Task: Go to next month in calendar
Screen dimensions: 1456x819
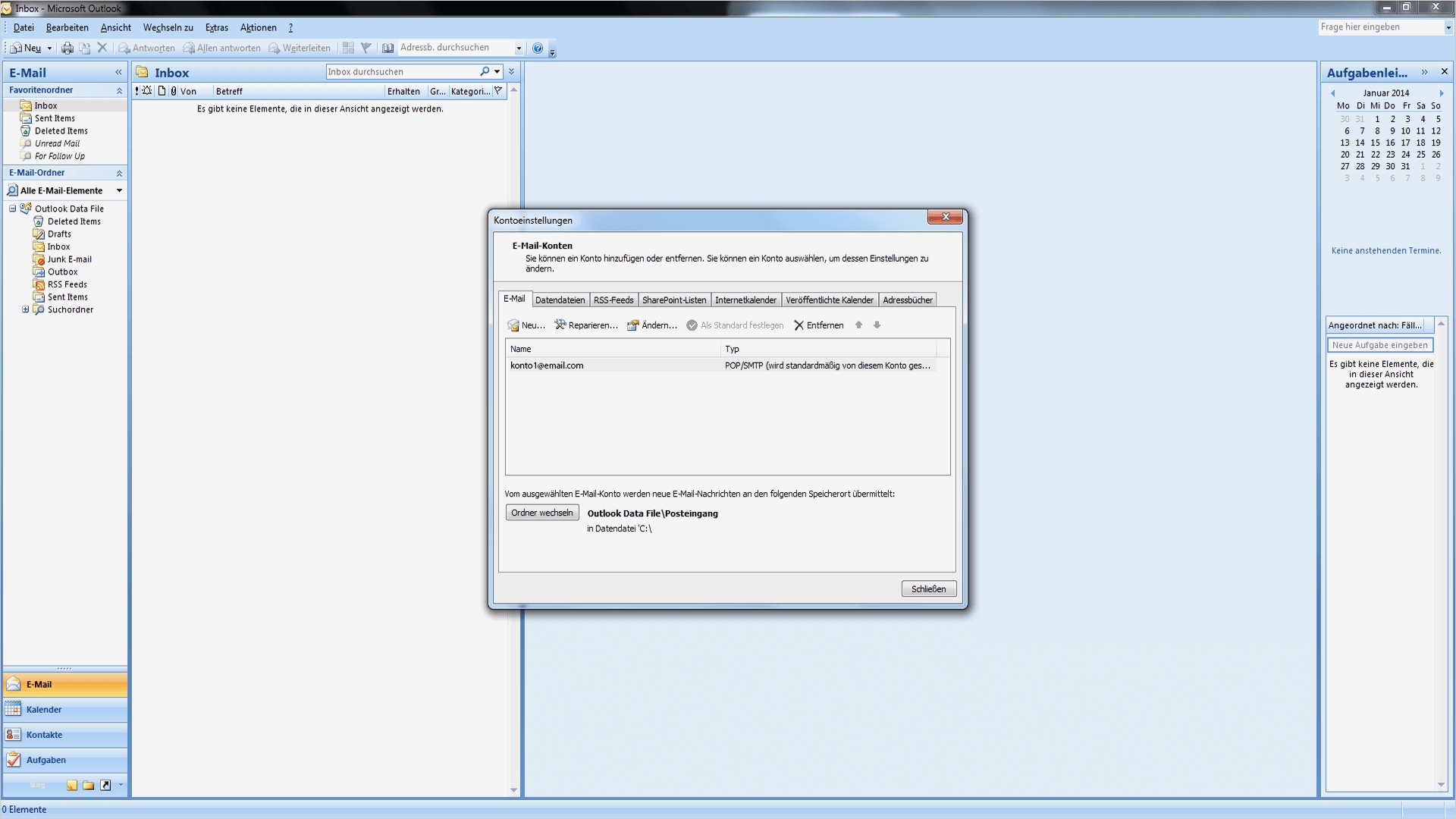Action: coord(1442,93)
